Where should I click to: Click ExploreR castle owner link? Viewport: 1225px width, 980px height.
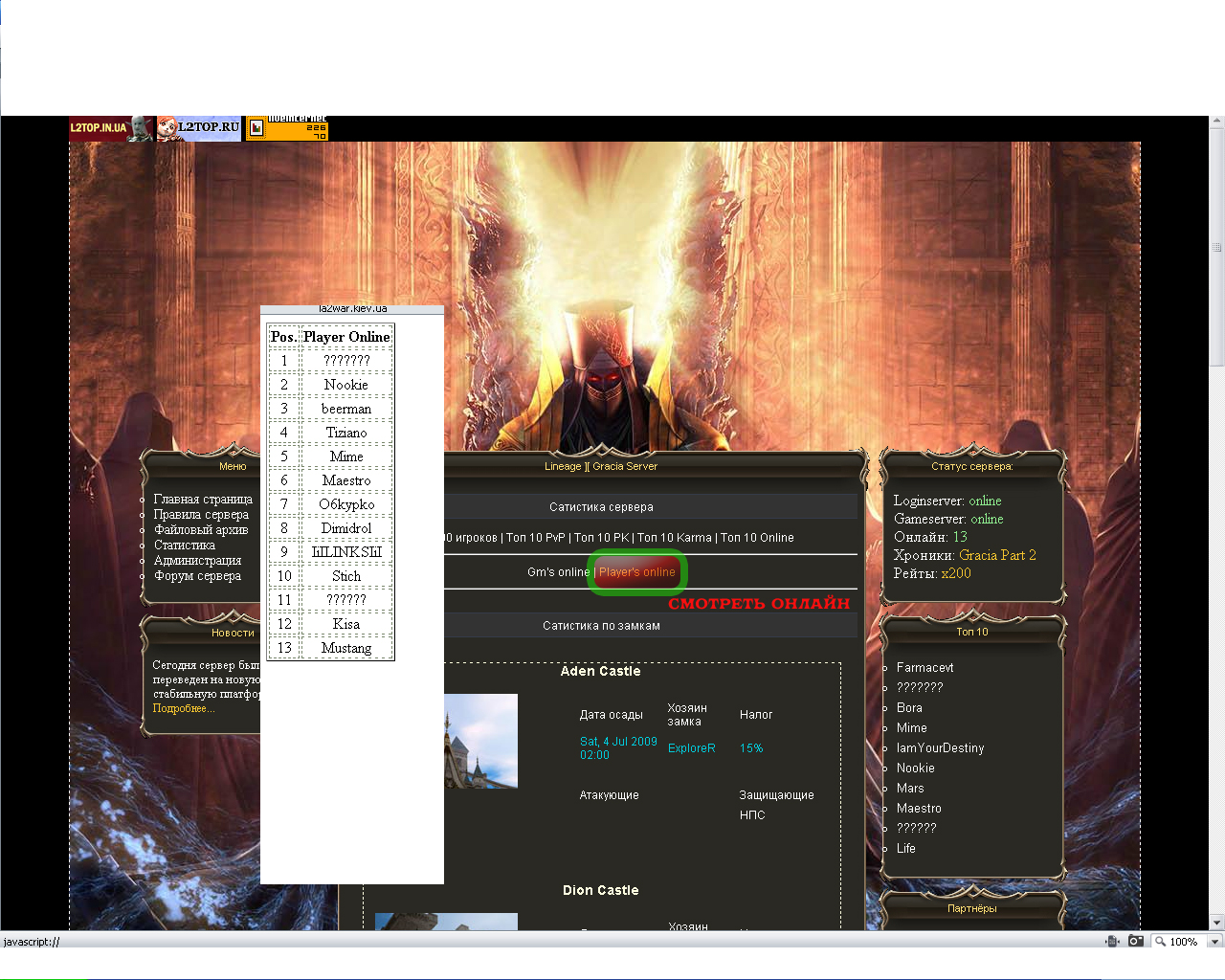click(691, 748)
